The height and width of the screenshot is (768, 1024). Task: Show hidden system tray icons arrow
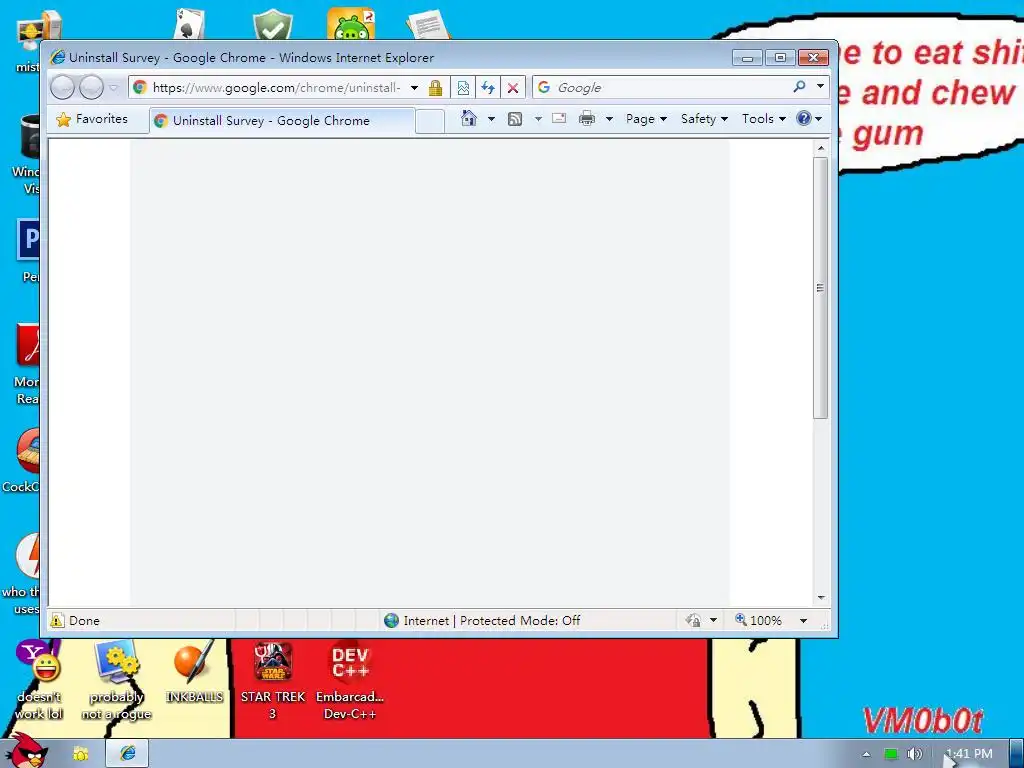[x=866, y=754]
